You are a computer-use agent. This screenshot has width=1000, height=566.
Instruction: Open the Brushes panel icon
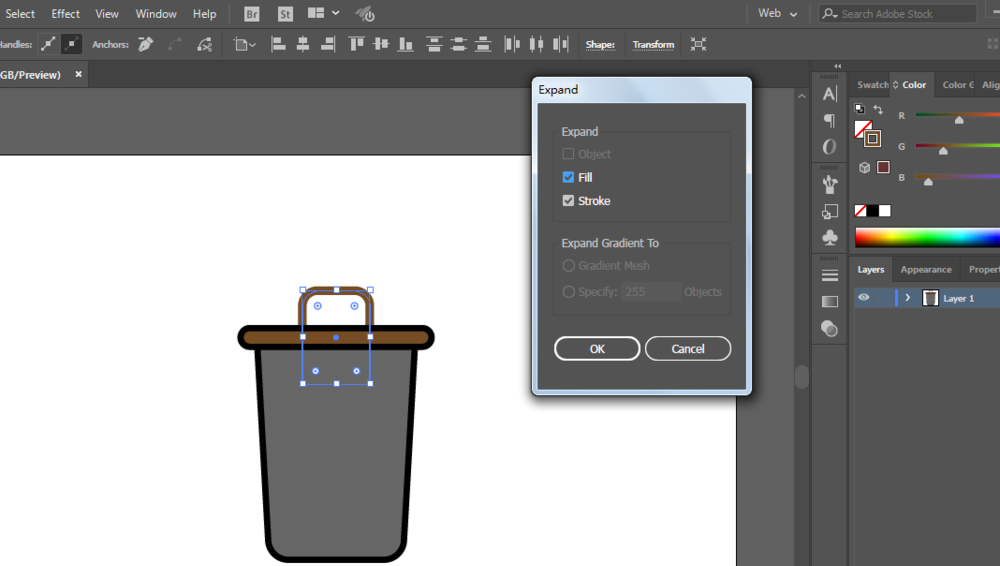pyautogui.click(x=829, y=184)
